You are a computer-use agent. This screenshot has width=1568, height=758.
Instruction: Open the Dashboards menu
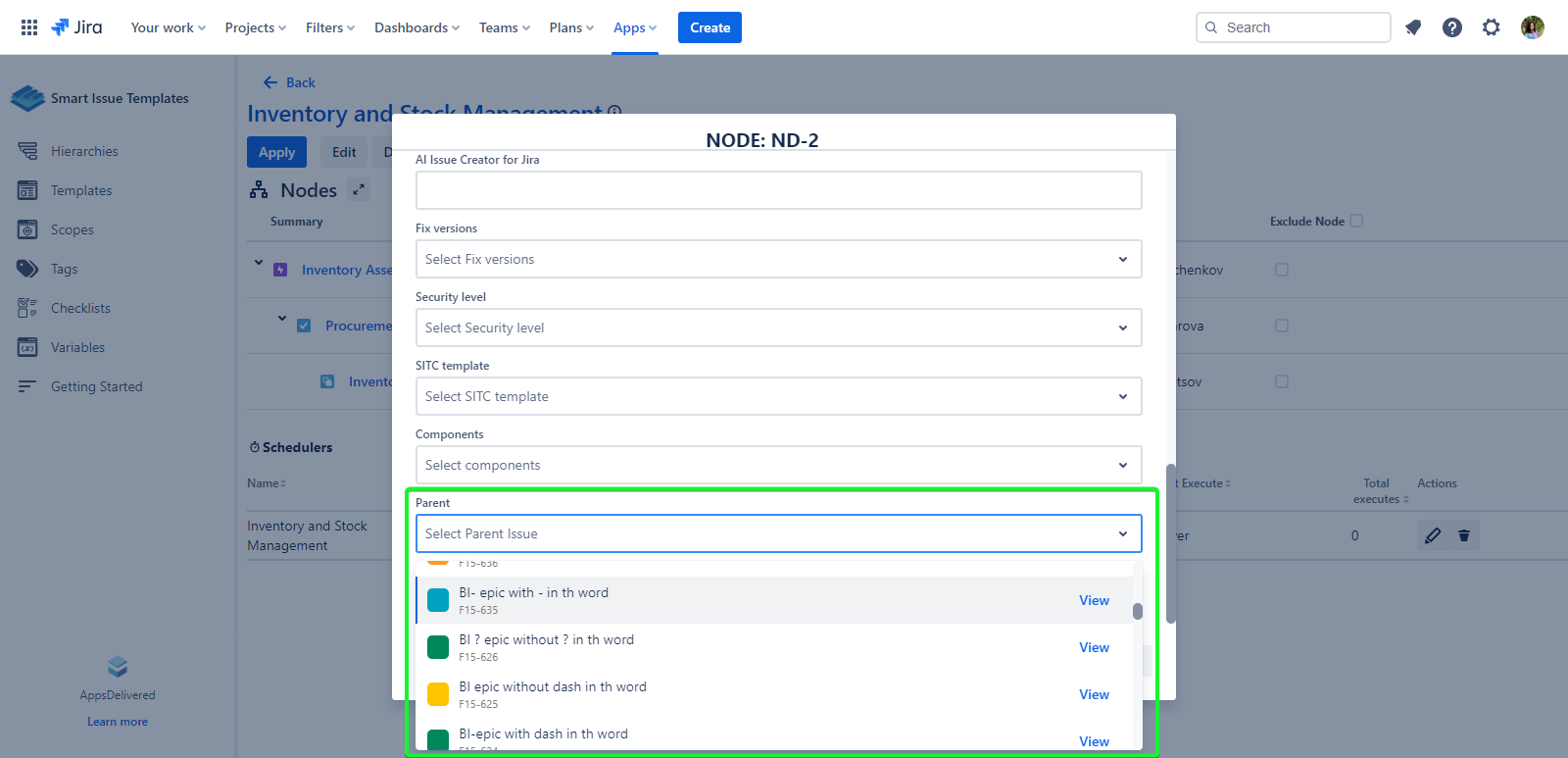pos(416,27)
